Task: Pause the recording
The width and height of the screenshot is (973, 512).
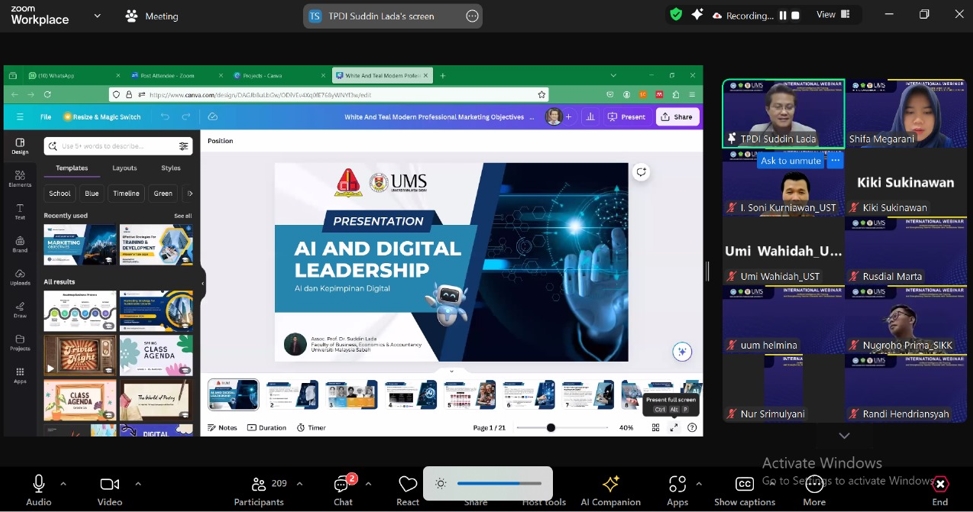Action: [x=783, y=16]
